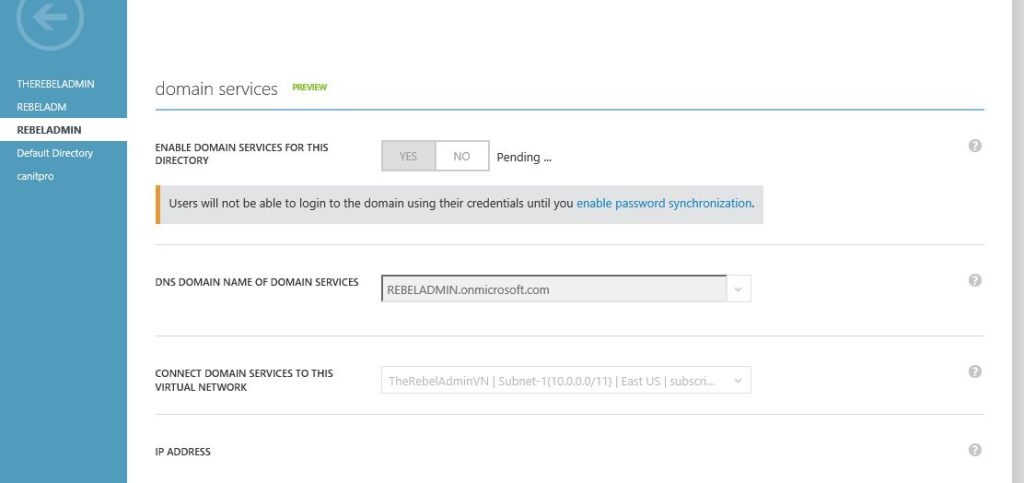
Task: Open help for DNS Domain Name
Action: pos(975,281)
